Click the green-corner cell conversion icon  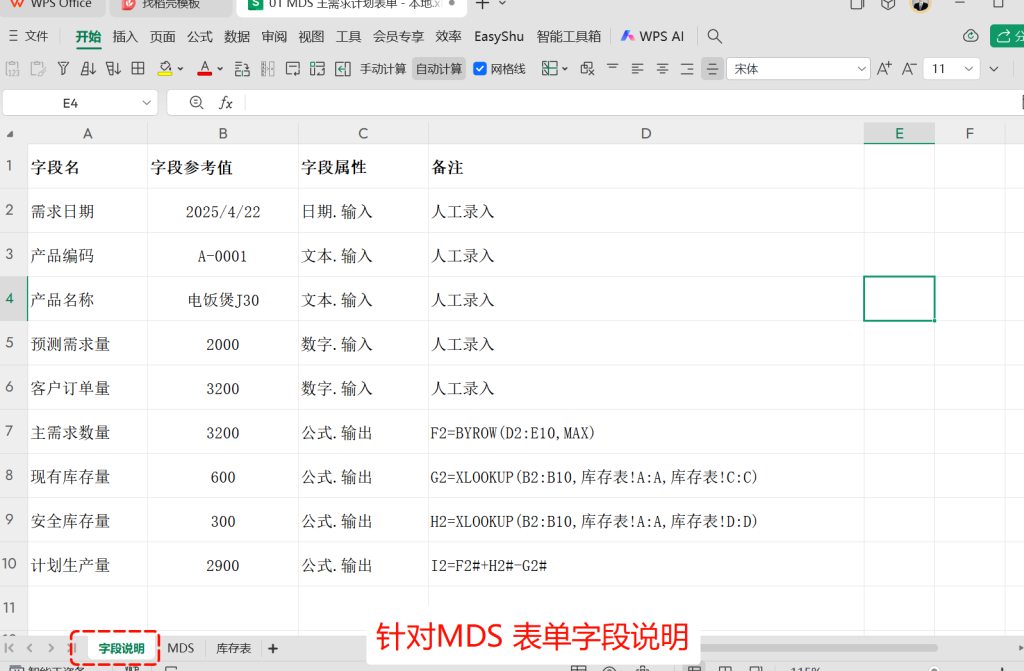point(317,69)
